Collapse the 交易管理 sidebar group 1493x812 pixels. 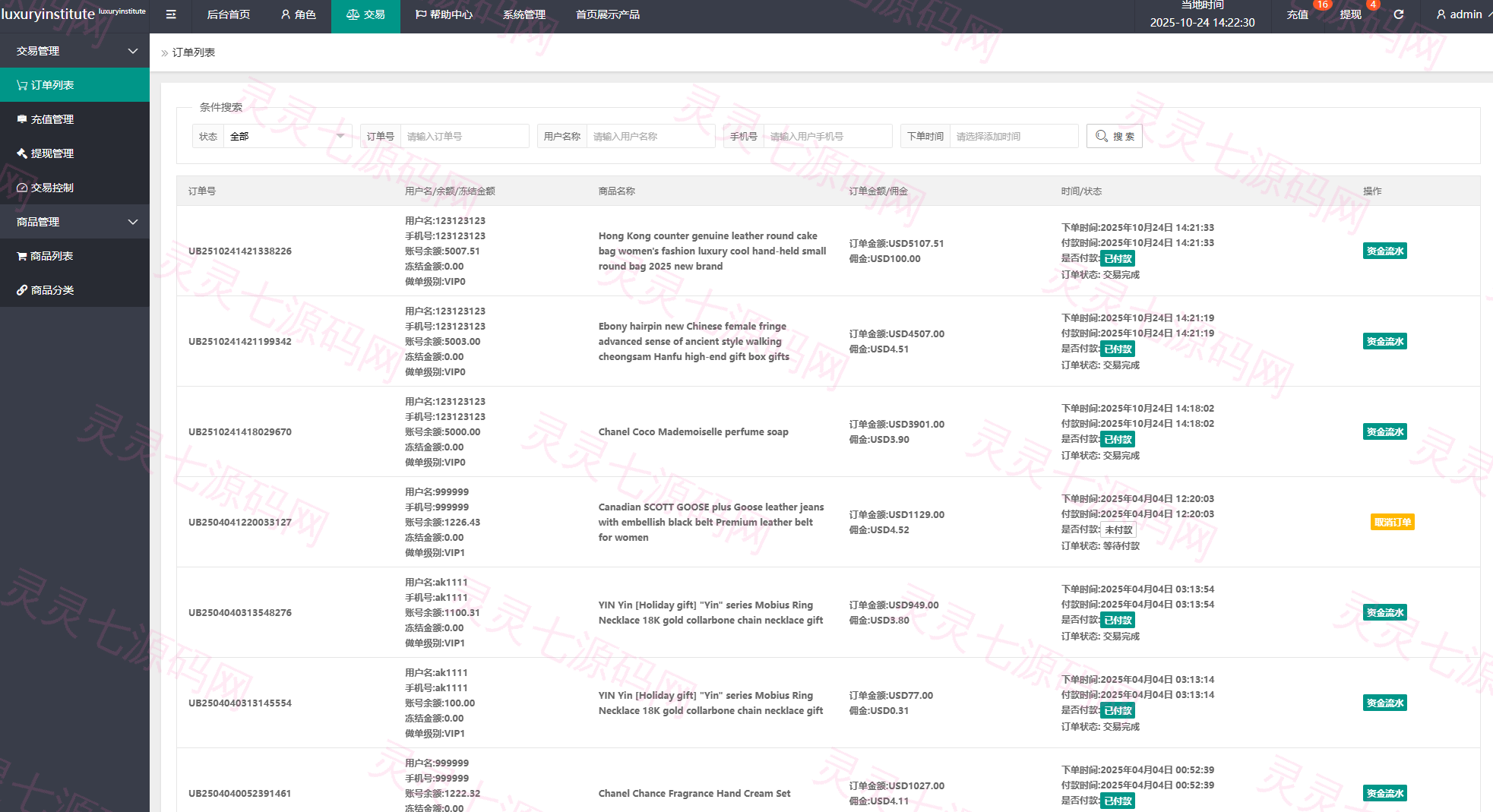coord(74,51)
